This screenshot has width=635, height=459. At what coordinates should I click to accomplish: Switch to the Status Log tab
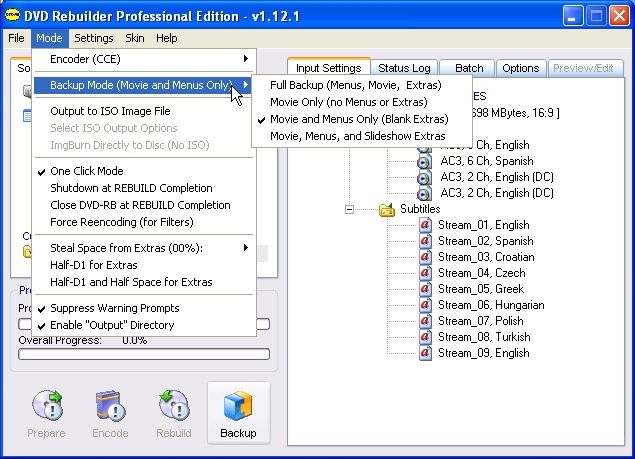[x=404, y=68]
